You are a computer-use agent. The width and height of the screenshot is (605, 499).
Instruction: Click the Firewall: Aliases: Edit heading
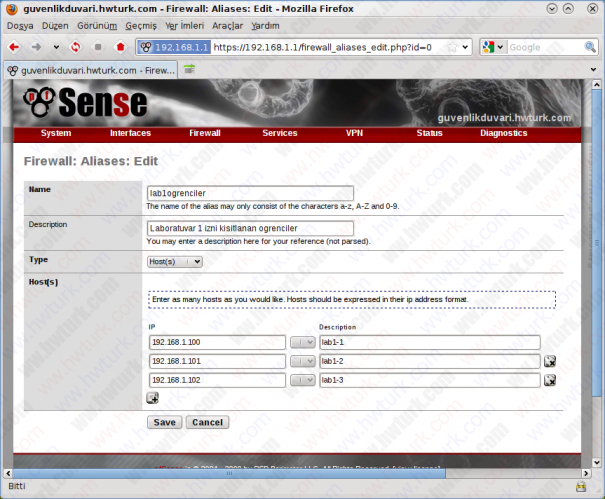[x=91, y=161]
